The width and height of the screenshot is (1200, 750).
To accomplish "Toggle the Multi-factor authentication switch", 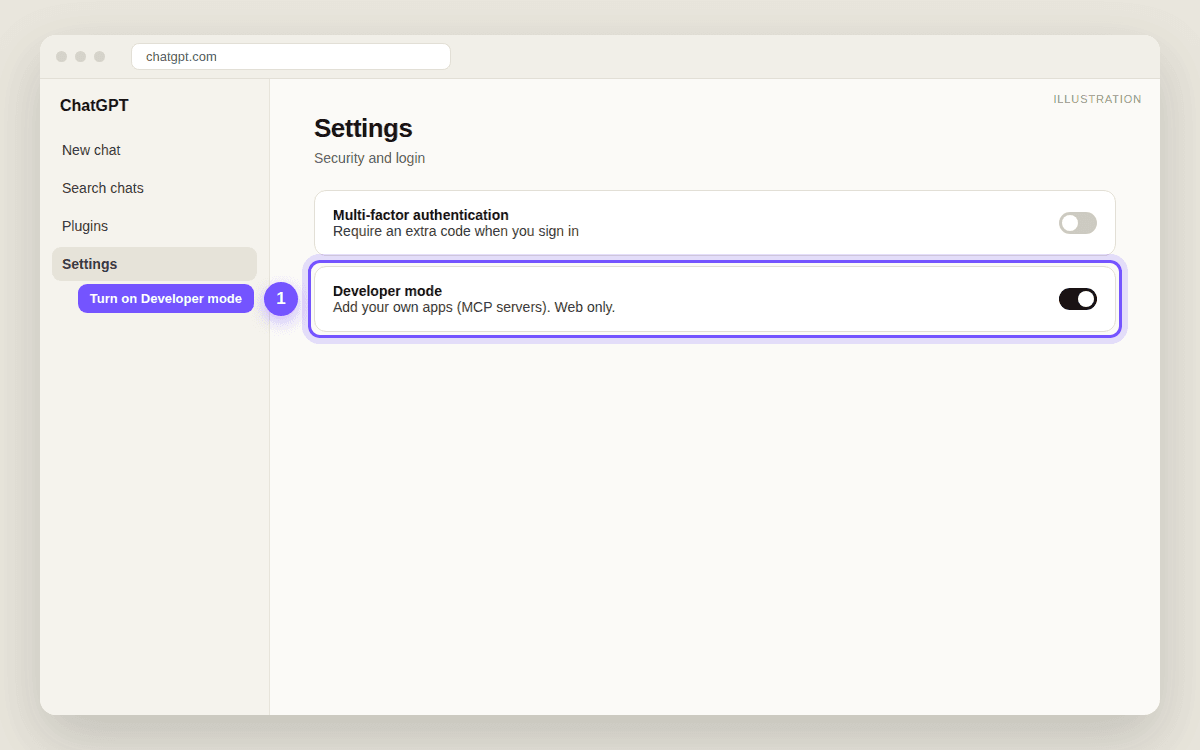I will 1078,223.
